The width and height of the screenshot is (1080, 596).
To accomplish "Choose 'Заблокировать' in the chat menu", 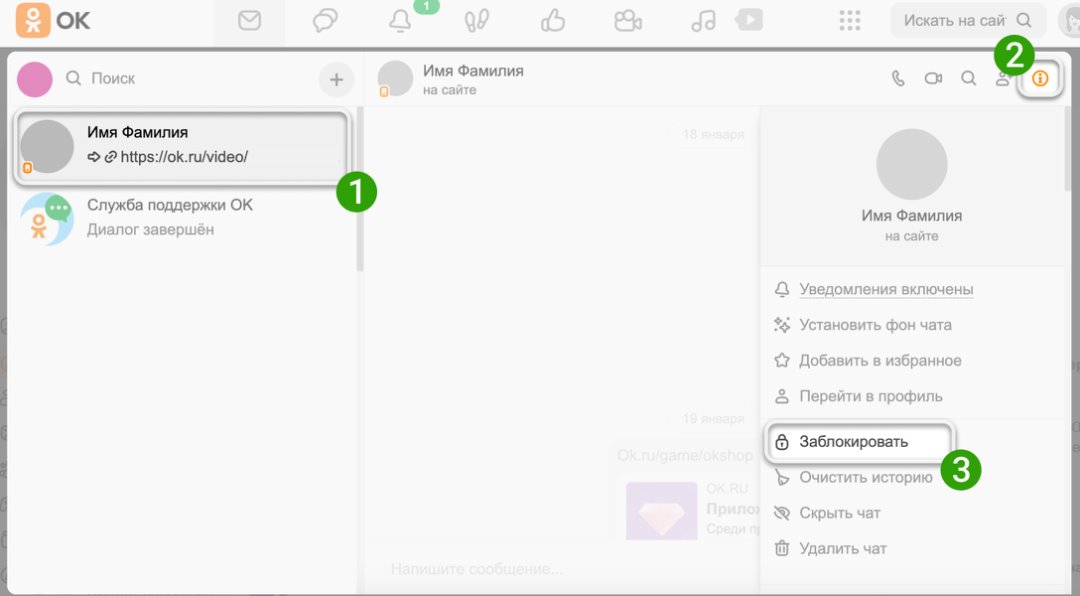I will point(853,442).
